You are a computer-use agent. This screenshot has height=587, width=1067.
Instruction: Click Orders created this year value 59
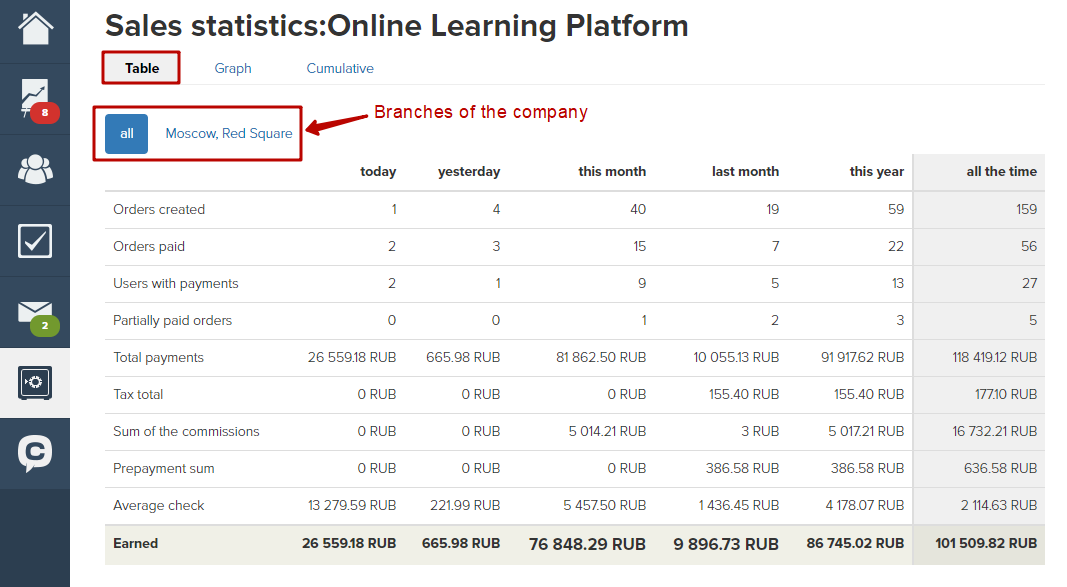[x=896, y=209]
